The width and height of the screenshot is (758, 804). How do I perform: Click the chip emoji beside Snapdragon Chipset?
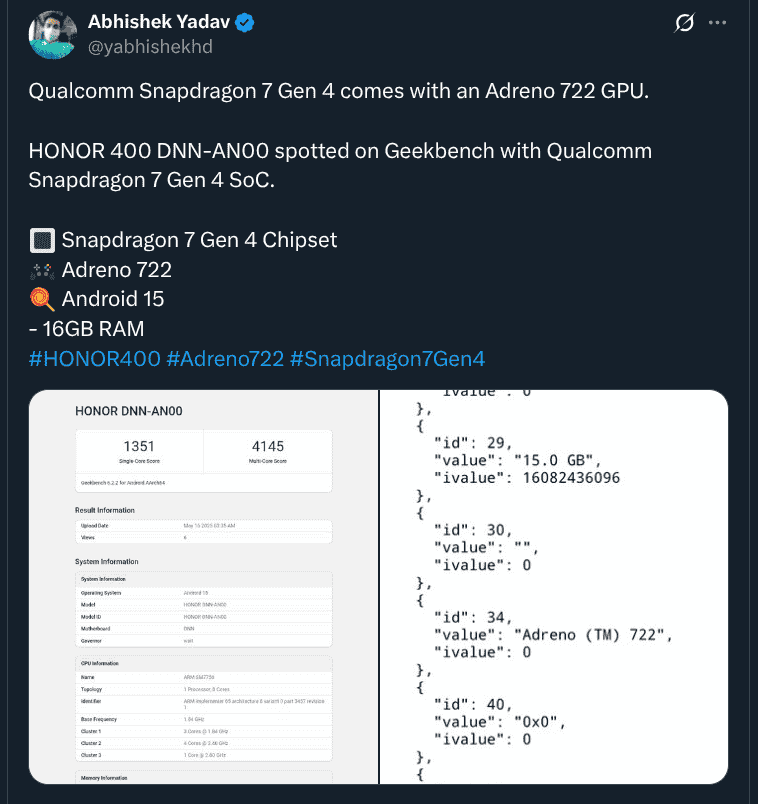click(x=41, y=240)
